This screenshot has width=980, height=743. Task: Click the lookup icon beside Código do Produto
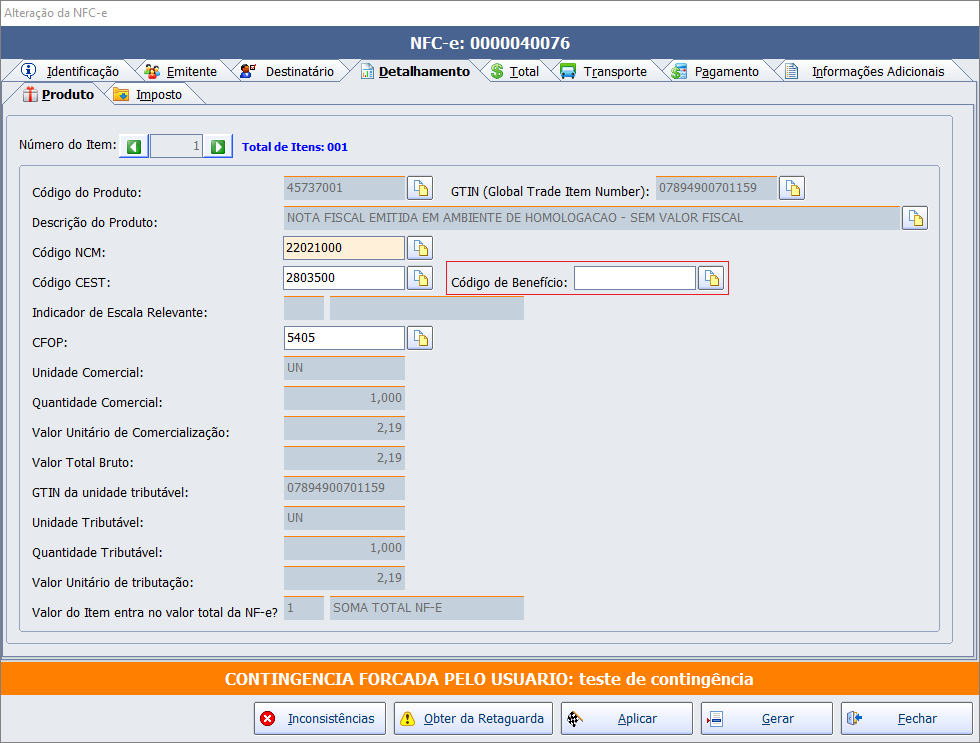tap(420, 188)
